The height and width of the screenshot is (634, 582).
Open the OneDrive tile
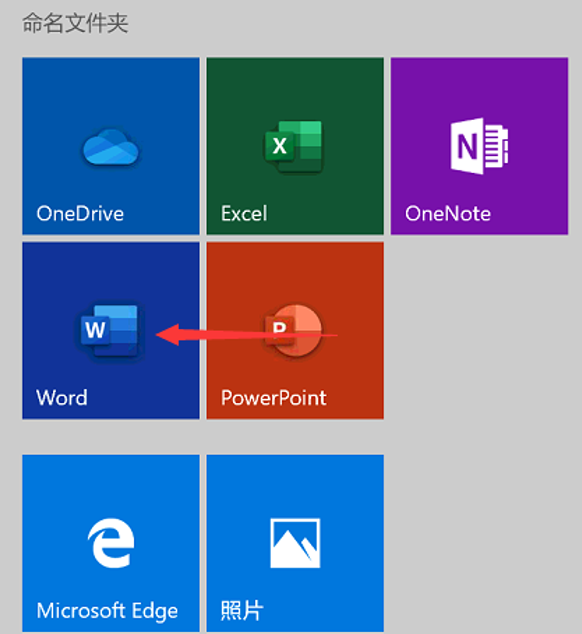(111, 146)
